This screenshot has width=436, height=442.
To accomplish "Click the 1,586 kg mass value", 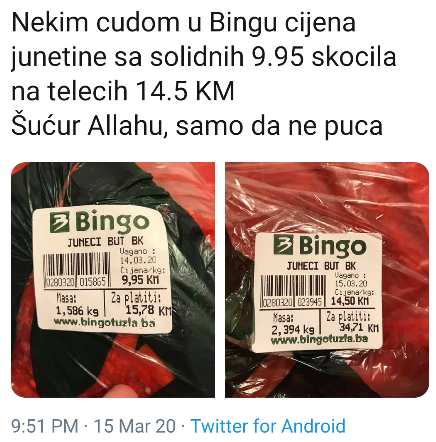I will coord(77,311).
